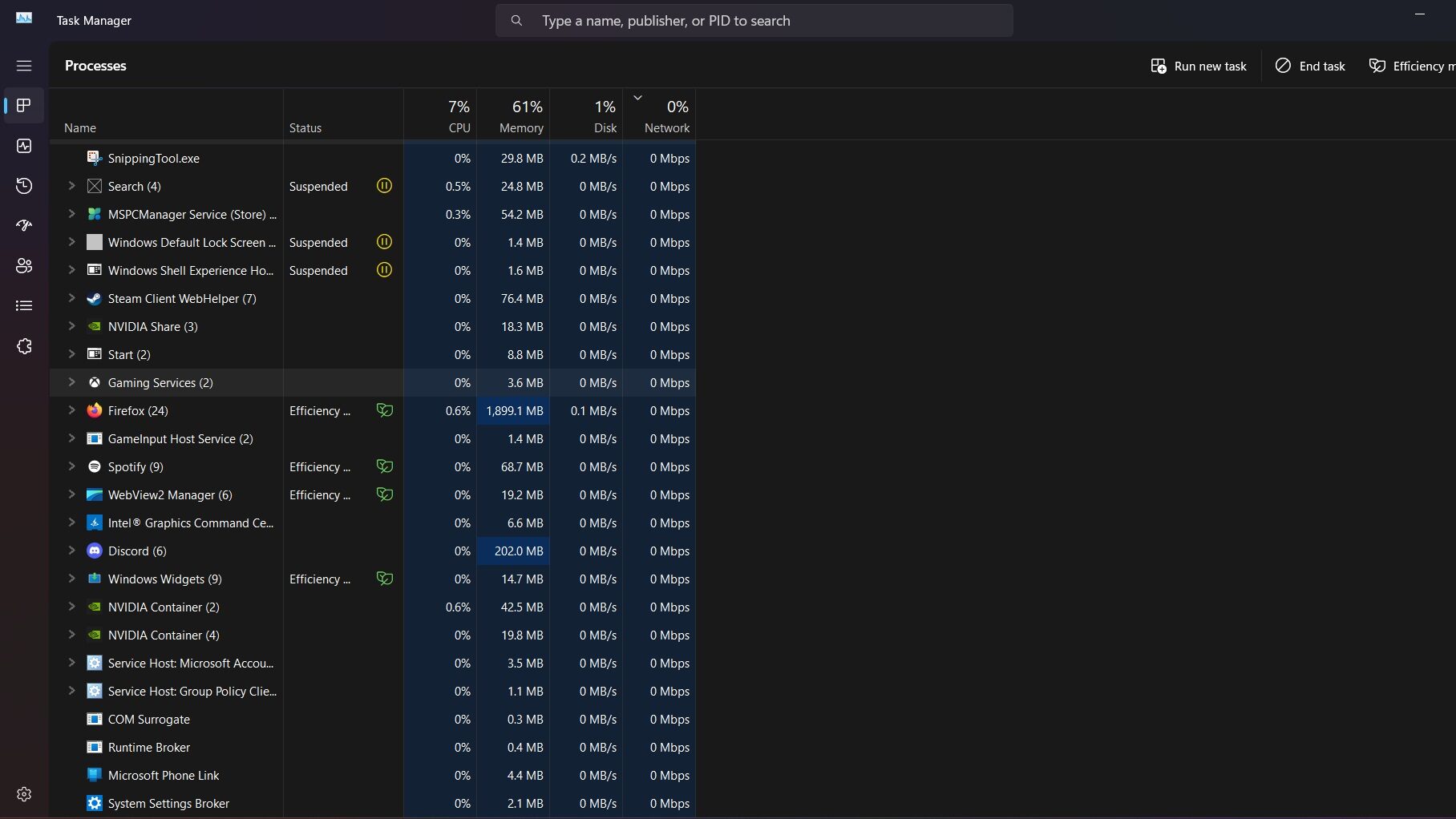Open Task Manager settings gear
This screenshot has height=819, width=1456.
24,794
